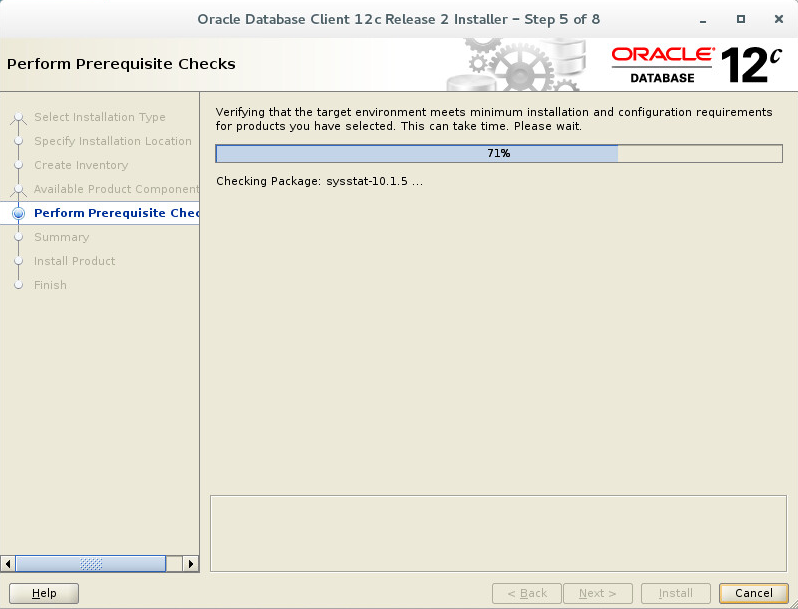Click the Oracle Database 12c logo
The image size is (798, 609).
[x=696, y=65]
